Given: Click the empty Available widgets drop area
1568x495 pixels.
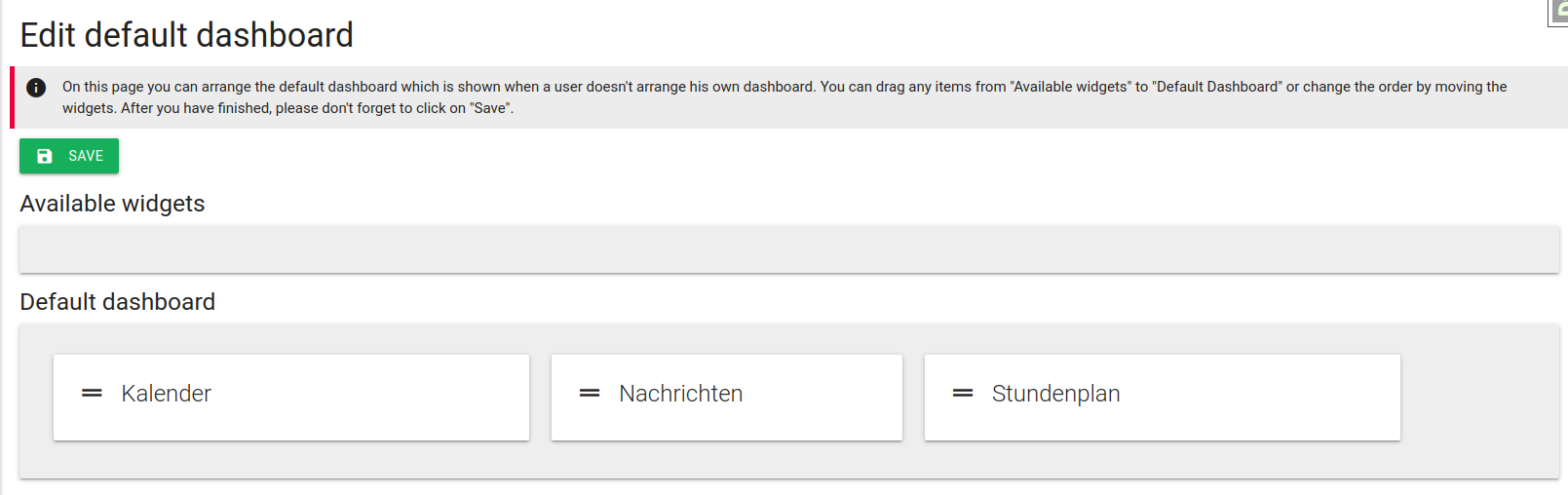Looking at the screenshot, I should click(789, 249).
